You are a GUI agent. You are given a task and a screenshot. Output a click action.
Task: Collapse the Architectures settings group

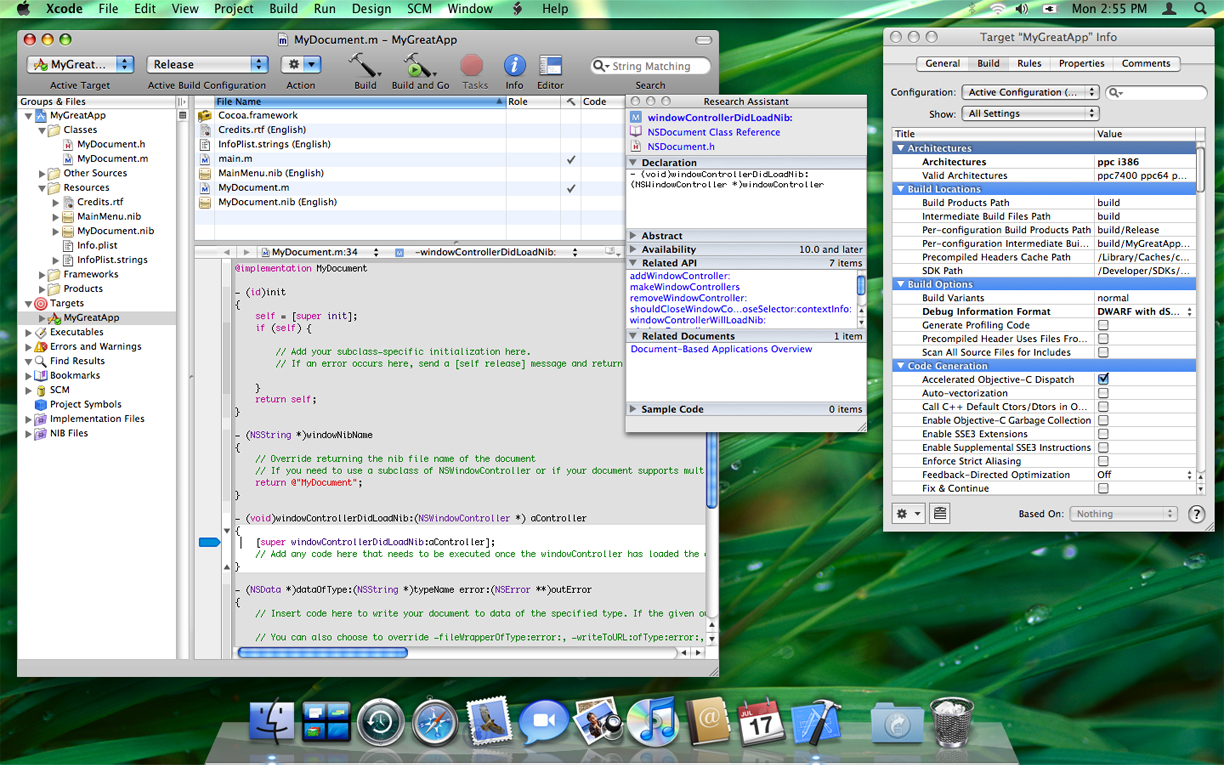click(x=900, y=148)
